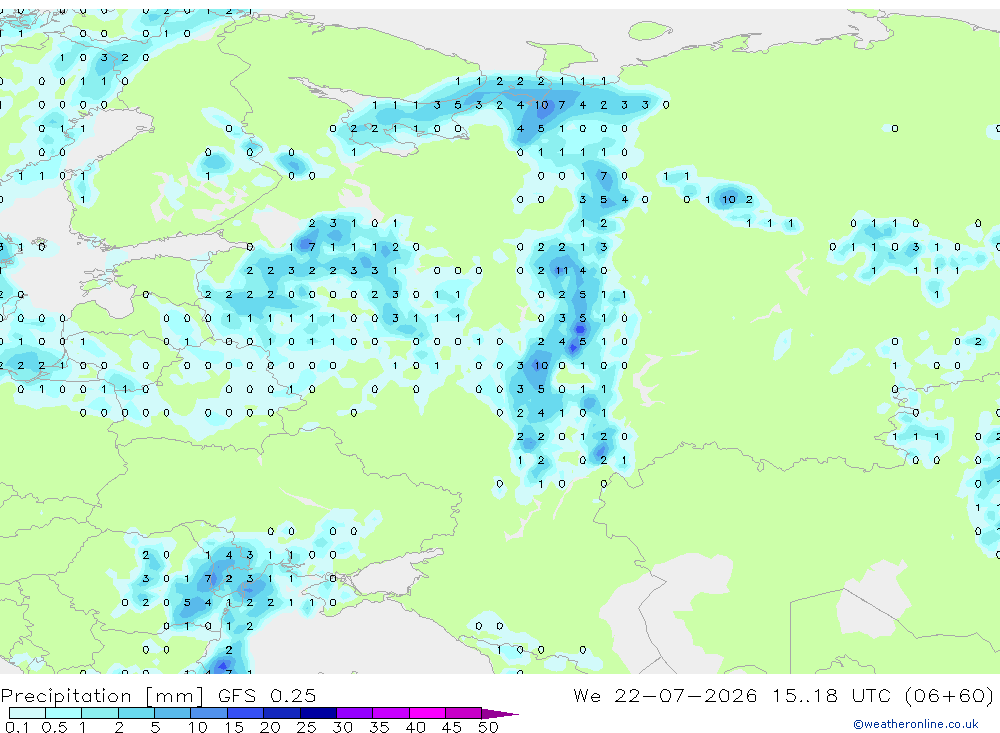Select the 35–40 mm purple legend swatch
The image size is (1000, 733).
(391, 713)
